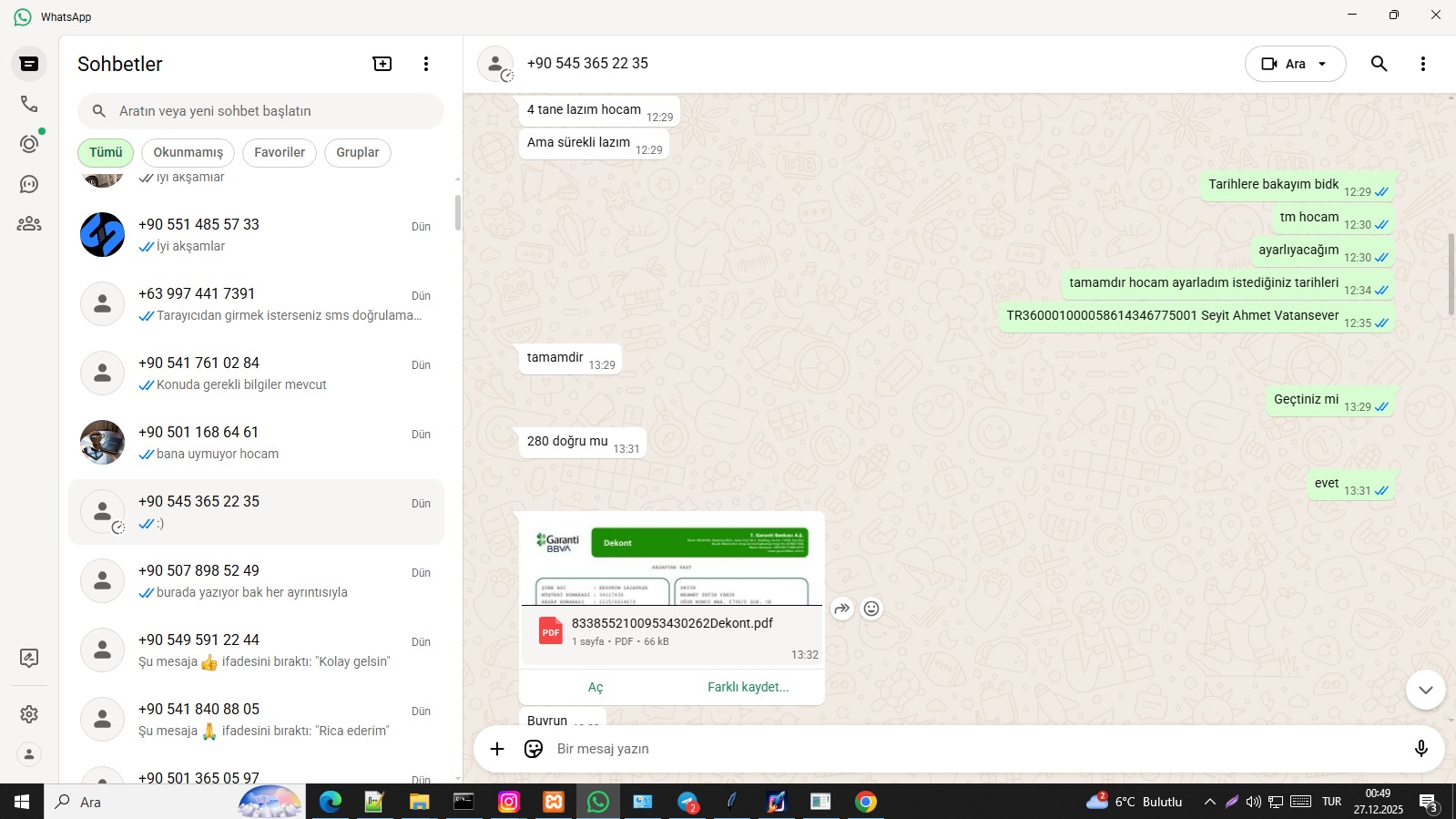Open Instagram from the taskbar
This screenshot has height=819, width=1456.
508,802
